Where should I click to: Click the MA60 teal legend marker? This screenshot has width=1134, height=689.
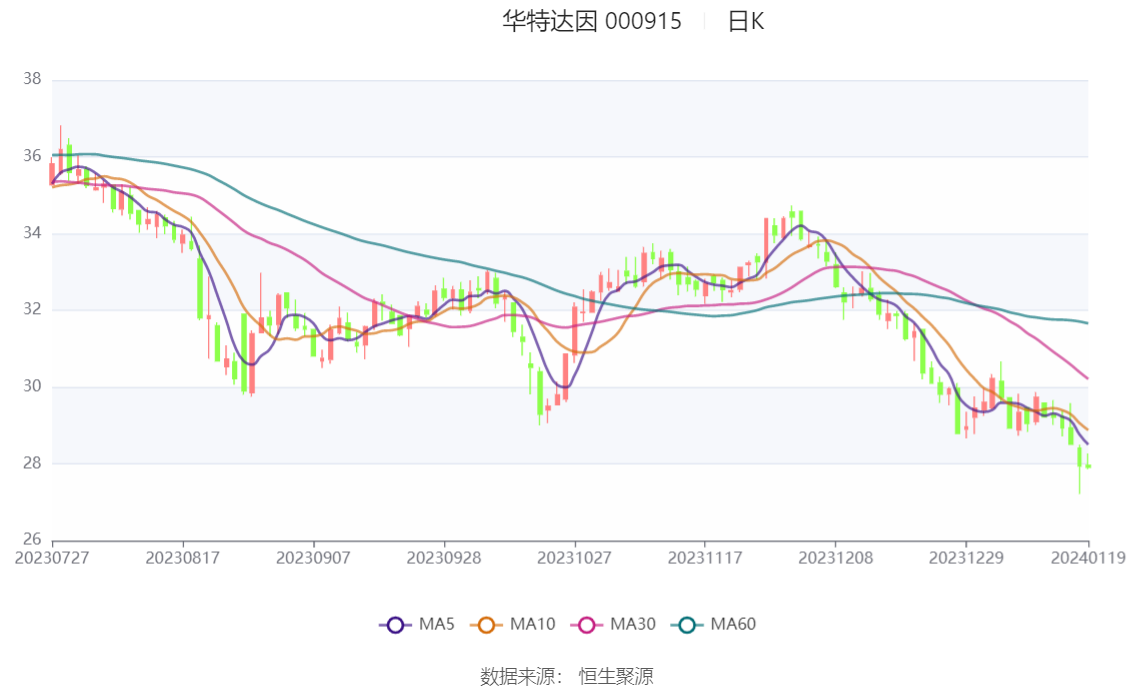click(687, 625)
